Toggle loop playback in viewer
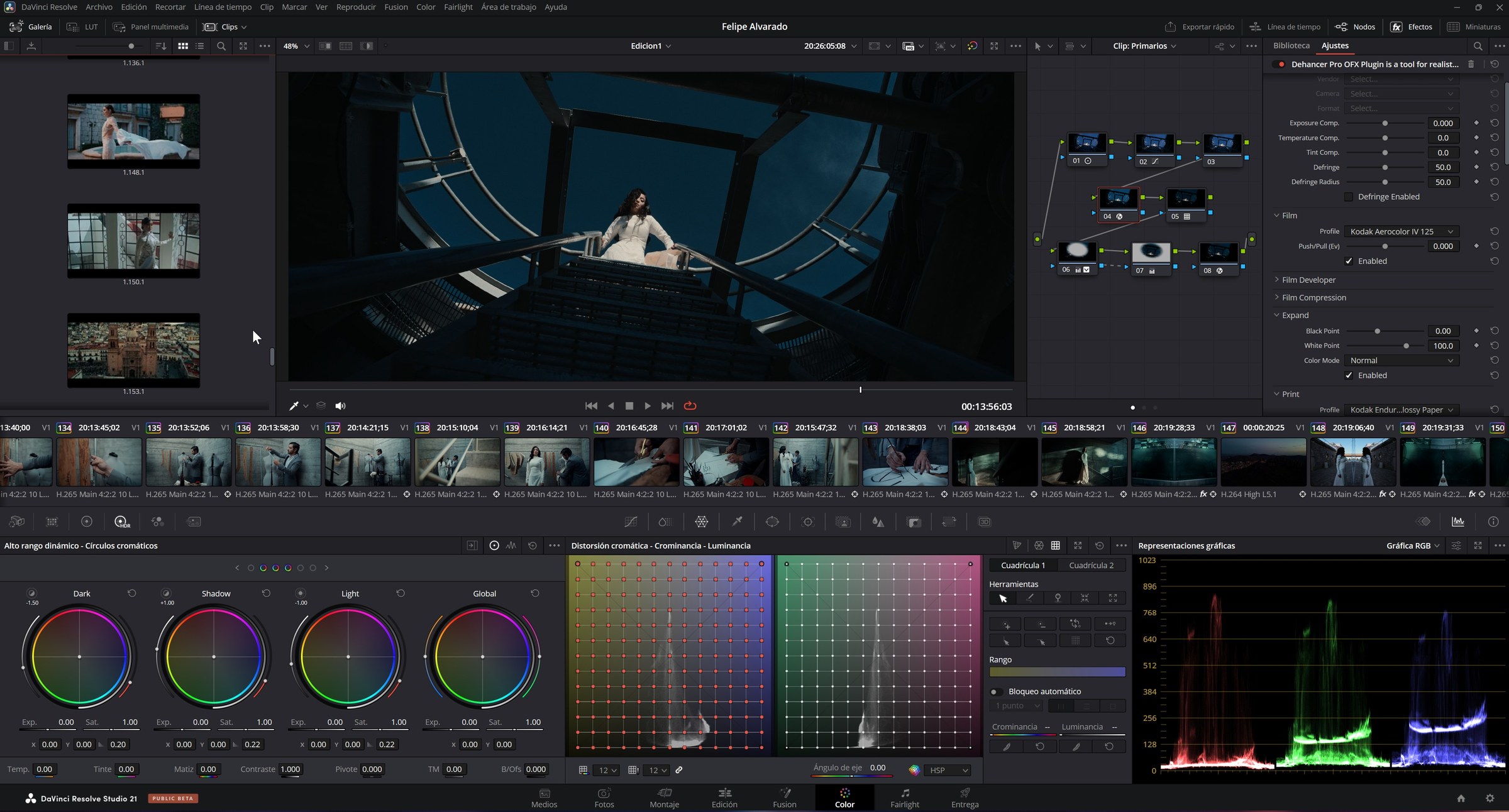The width and height of the screenshot is (1509, 812). (690, 406)
